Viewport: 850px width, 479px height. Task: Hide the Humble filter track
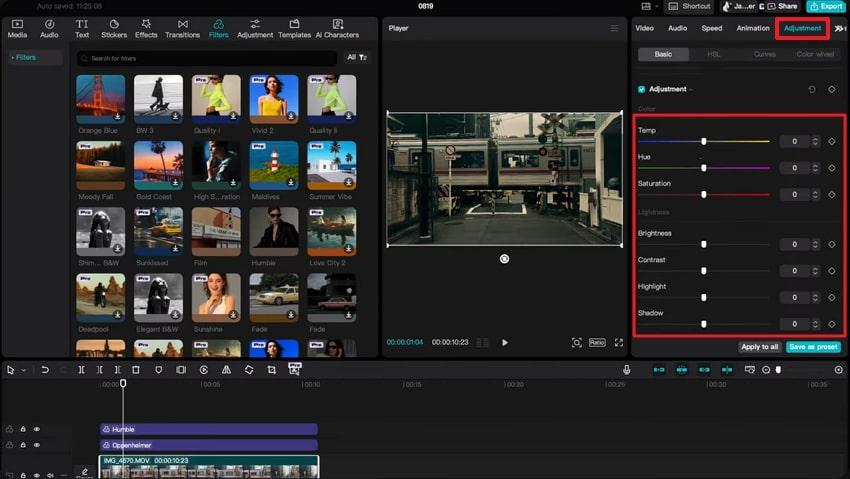[x=37, y=429]
